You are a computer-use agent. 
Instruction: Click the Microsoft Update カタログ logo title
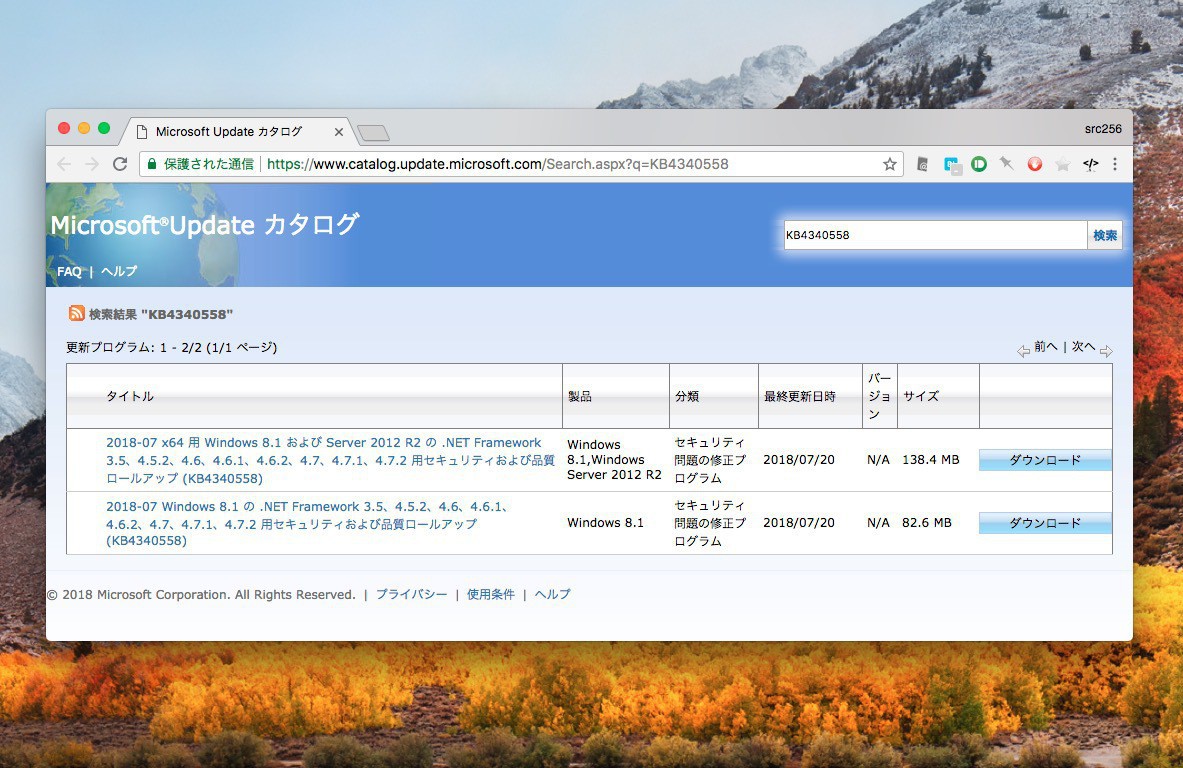click(x=204, y=225)
